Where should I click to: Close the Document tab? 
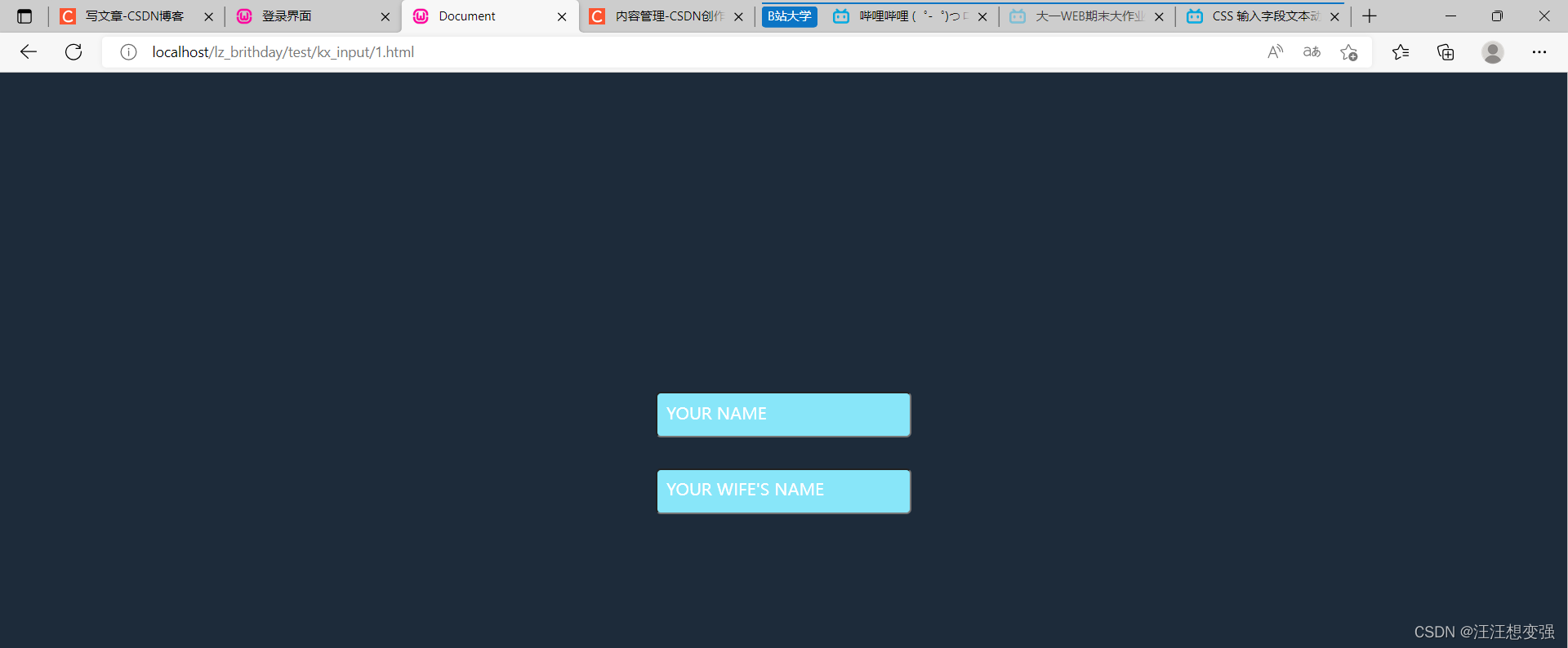pos(562,16)
